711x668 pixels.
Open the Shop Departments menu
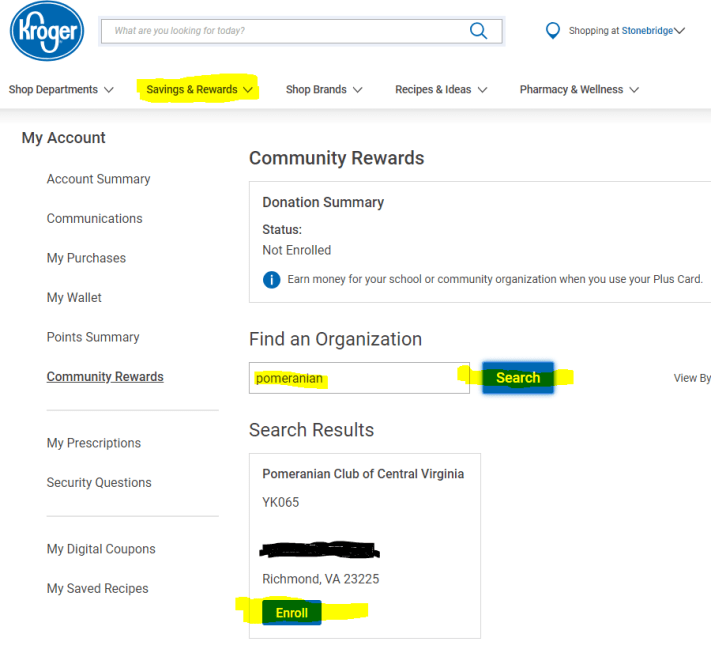61,89
